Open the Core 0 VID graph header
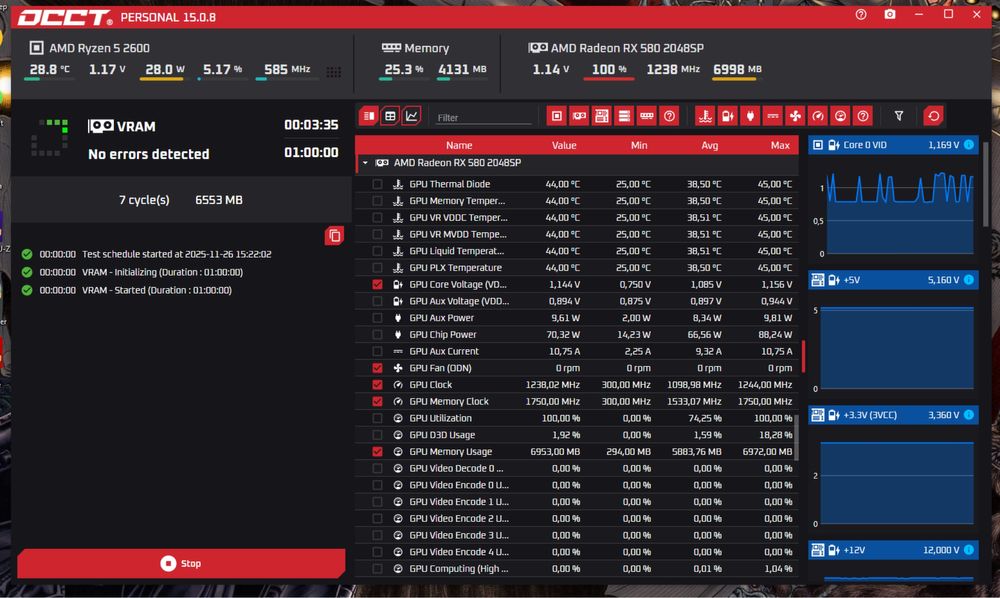The image size is (1000, 598). point(893,145)
